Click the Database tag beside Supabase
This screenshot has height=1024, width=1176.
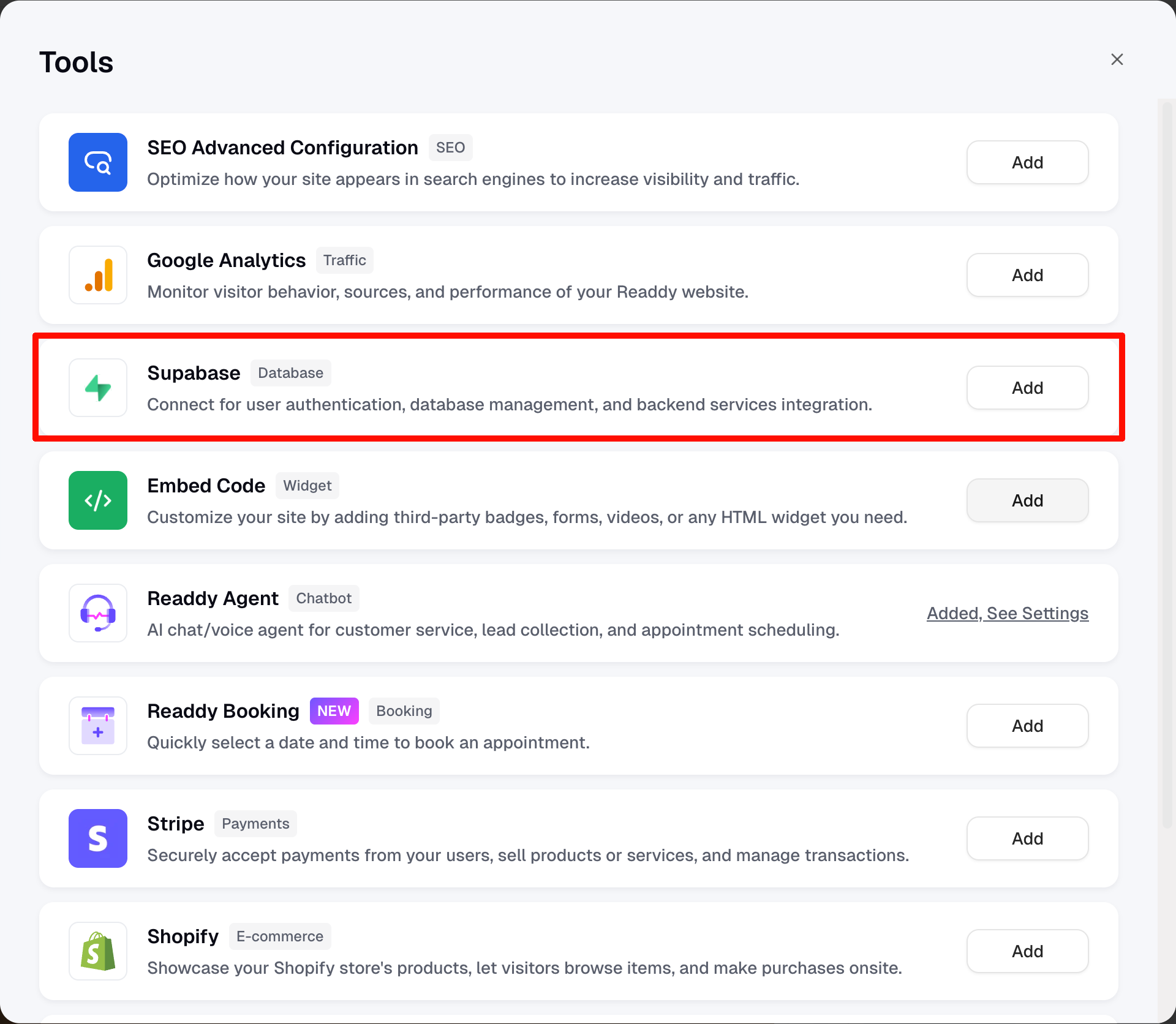(x=290, y=373)
